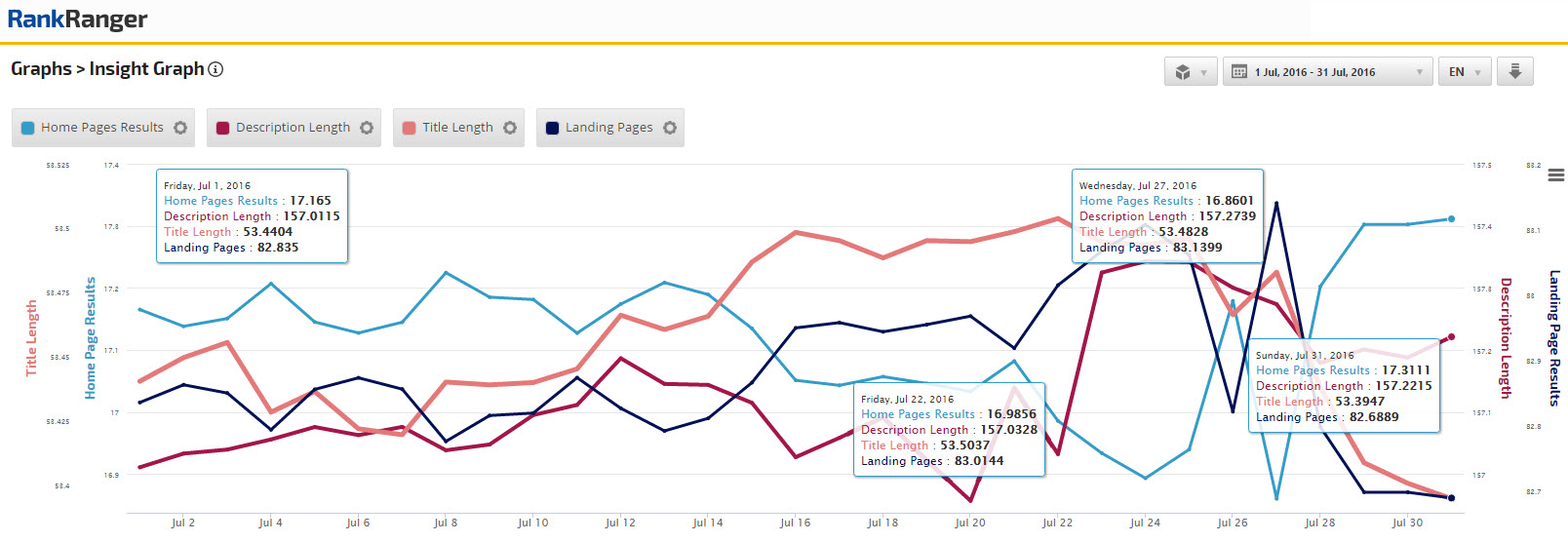Open Home Pages Results gear settings
Image resolution: width=1568 pixels, height=542 pixels.
pyautogui.click(x=180, y=128)
